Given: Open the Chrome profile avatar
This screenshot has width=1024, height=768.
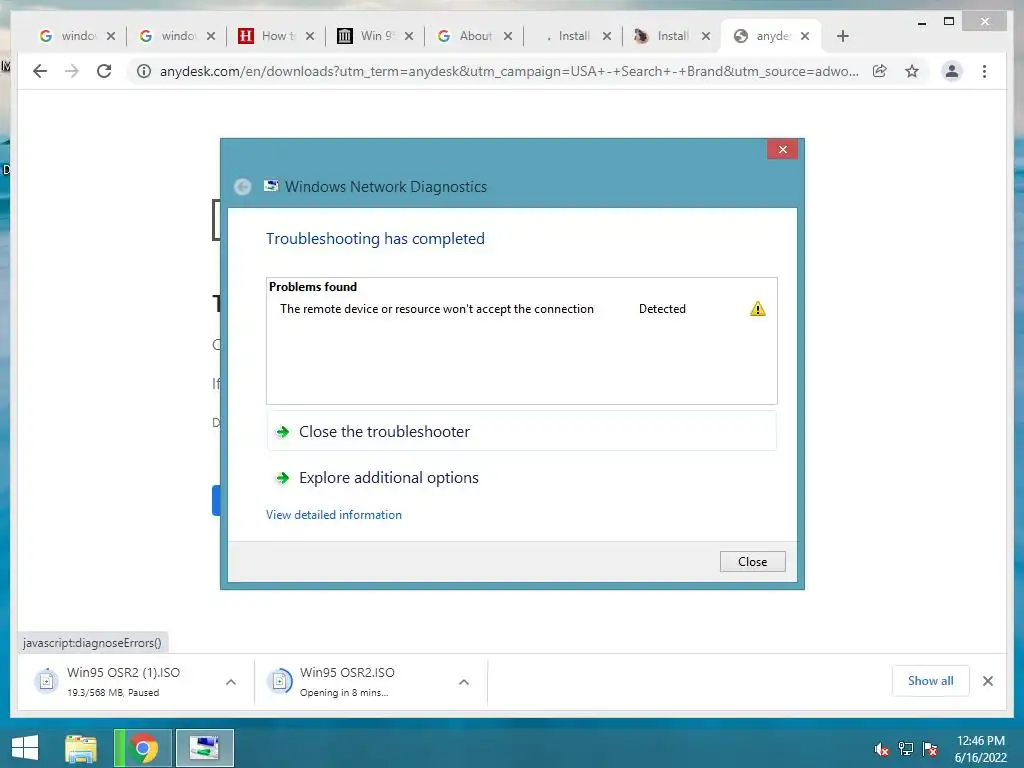Looking at the screenshot, I should pyautogui.click(x=952, y=71).
